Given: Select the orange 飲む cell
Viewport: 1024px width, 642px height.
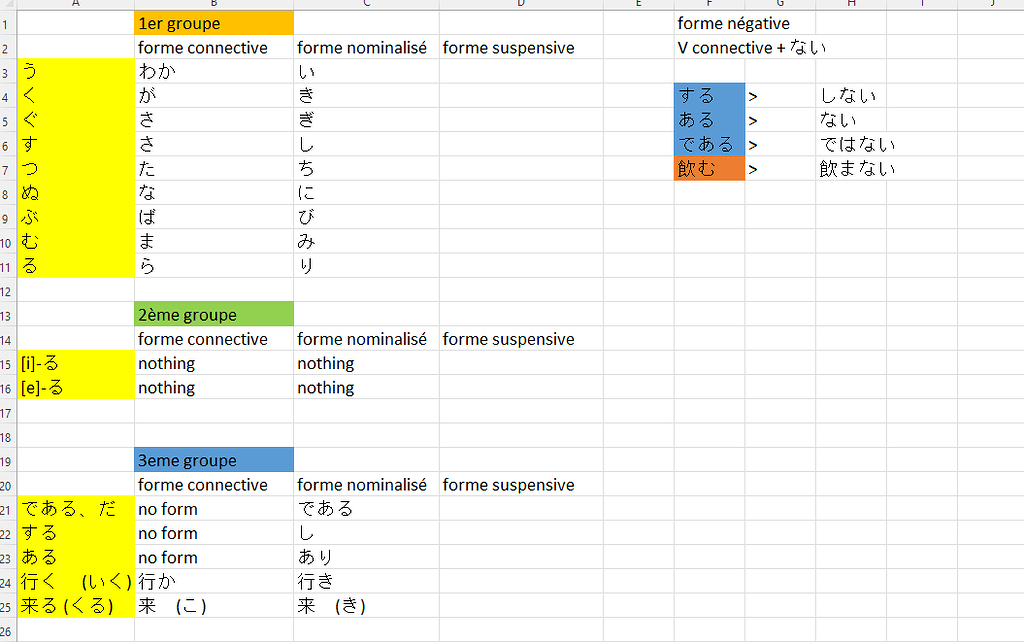Looking at the screenshot, I should tap(709, 169).
